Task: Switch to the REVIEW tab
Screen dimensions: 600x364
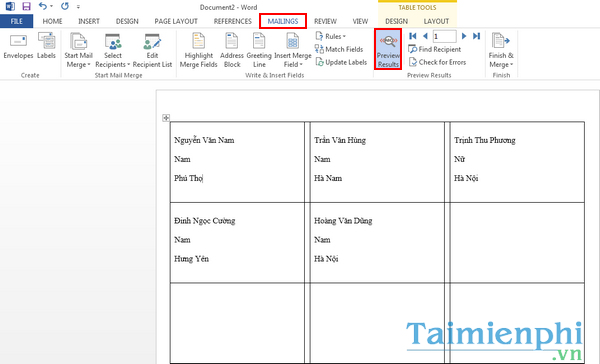Action: coord(325,21)
